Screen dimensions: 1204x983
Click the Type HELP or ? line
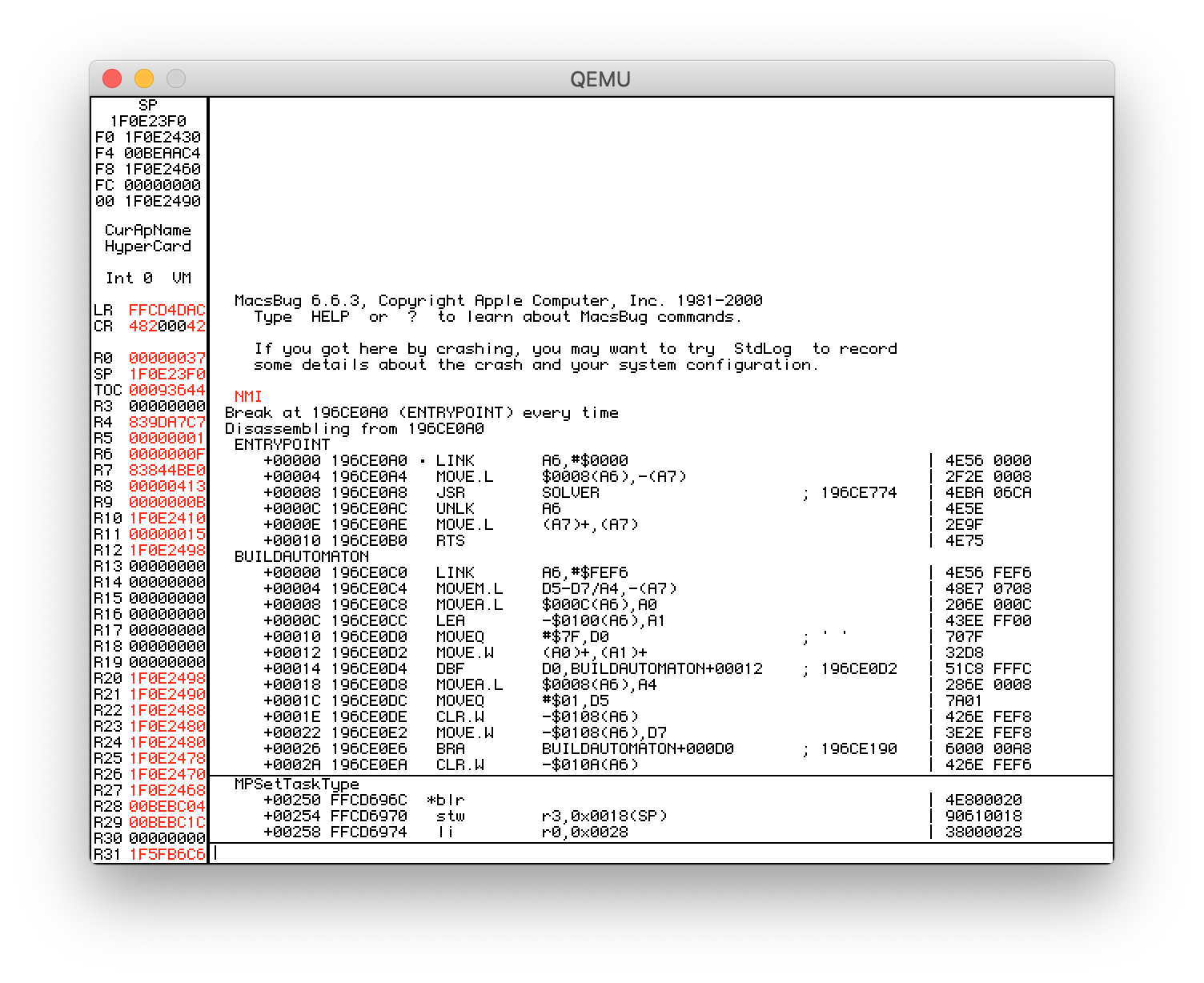click(x=498, y=316)
